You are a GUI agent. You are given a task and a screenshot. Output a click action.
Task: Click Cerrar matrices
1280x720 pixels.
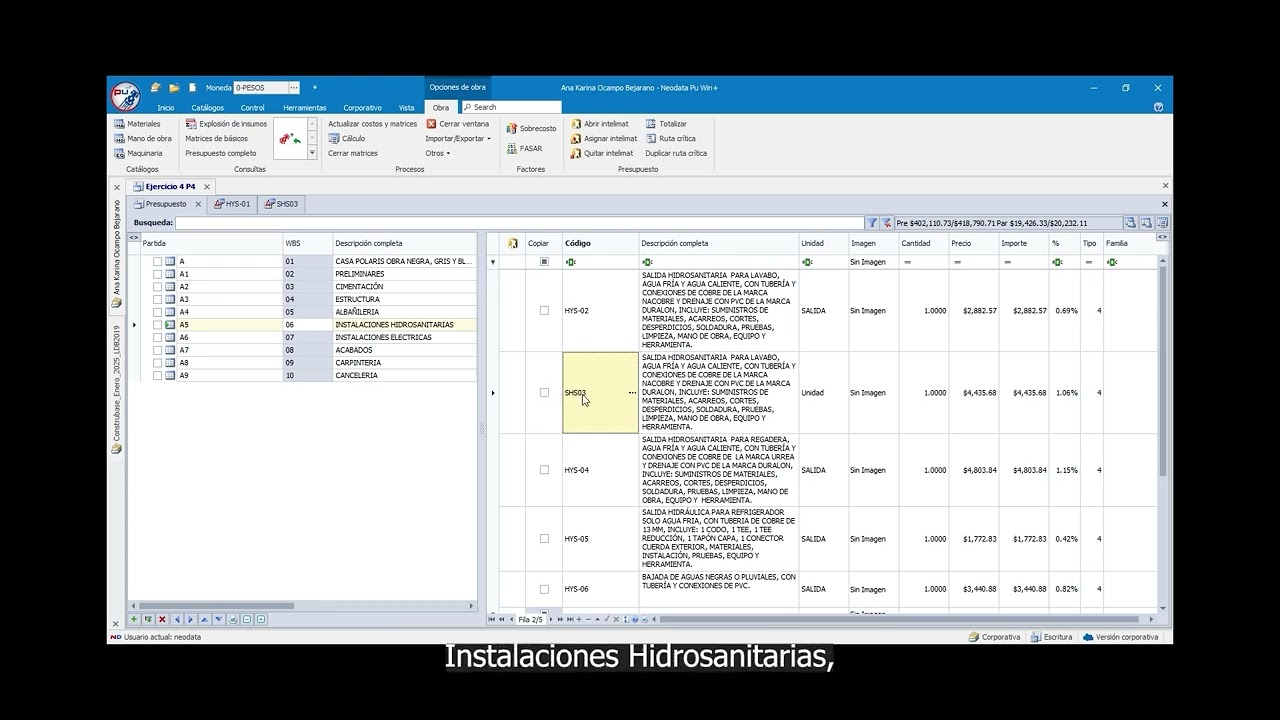coord(353,153)
